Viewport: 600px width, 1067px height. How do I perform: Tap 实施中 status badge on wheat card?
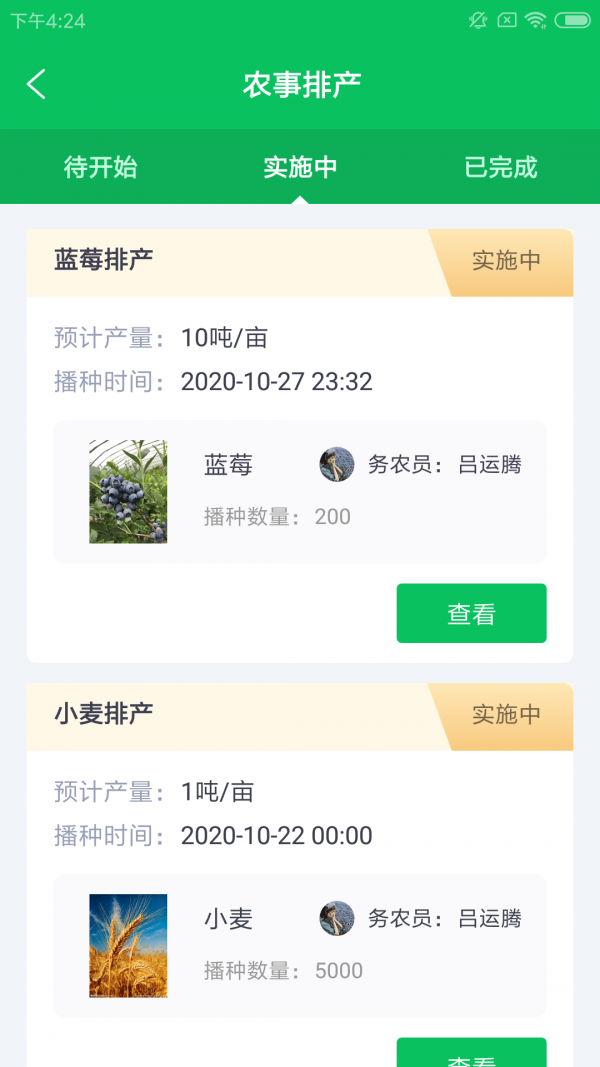[x=506, y=715]
